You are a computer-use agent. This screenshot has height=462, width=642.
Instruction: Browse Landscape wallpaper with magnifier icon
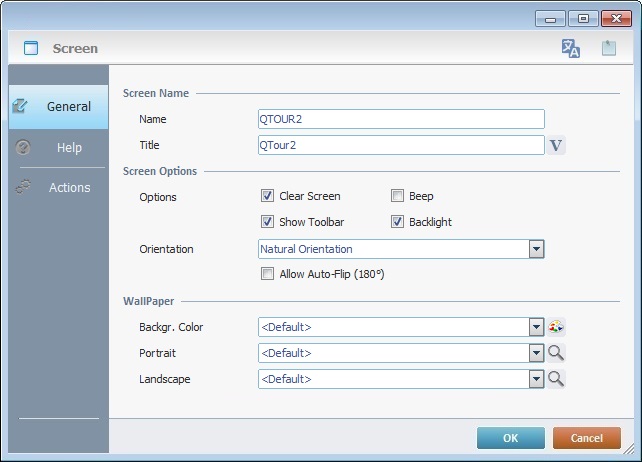[x=556, y=379]
